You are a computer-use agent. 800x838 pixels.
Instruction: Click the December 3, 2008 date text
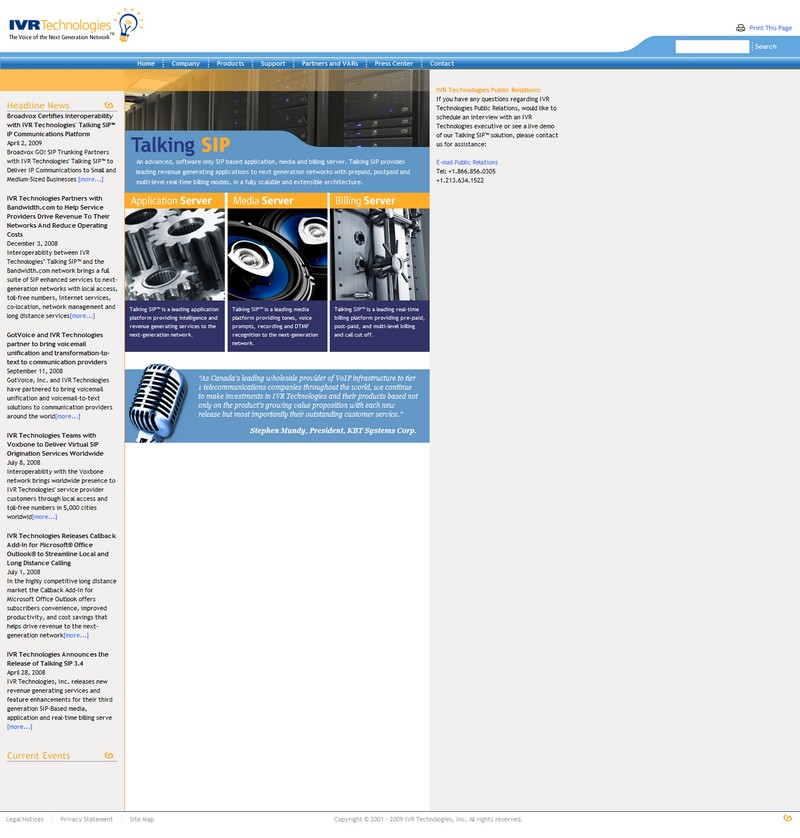[x=33, y=244]
